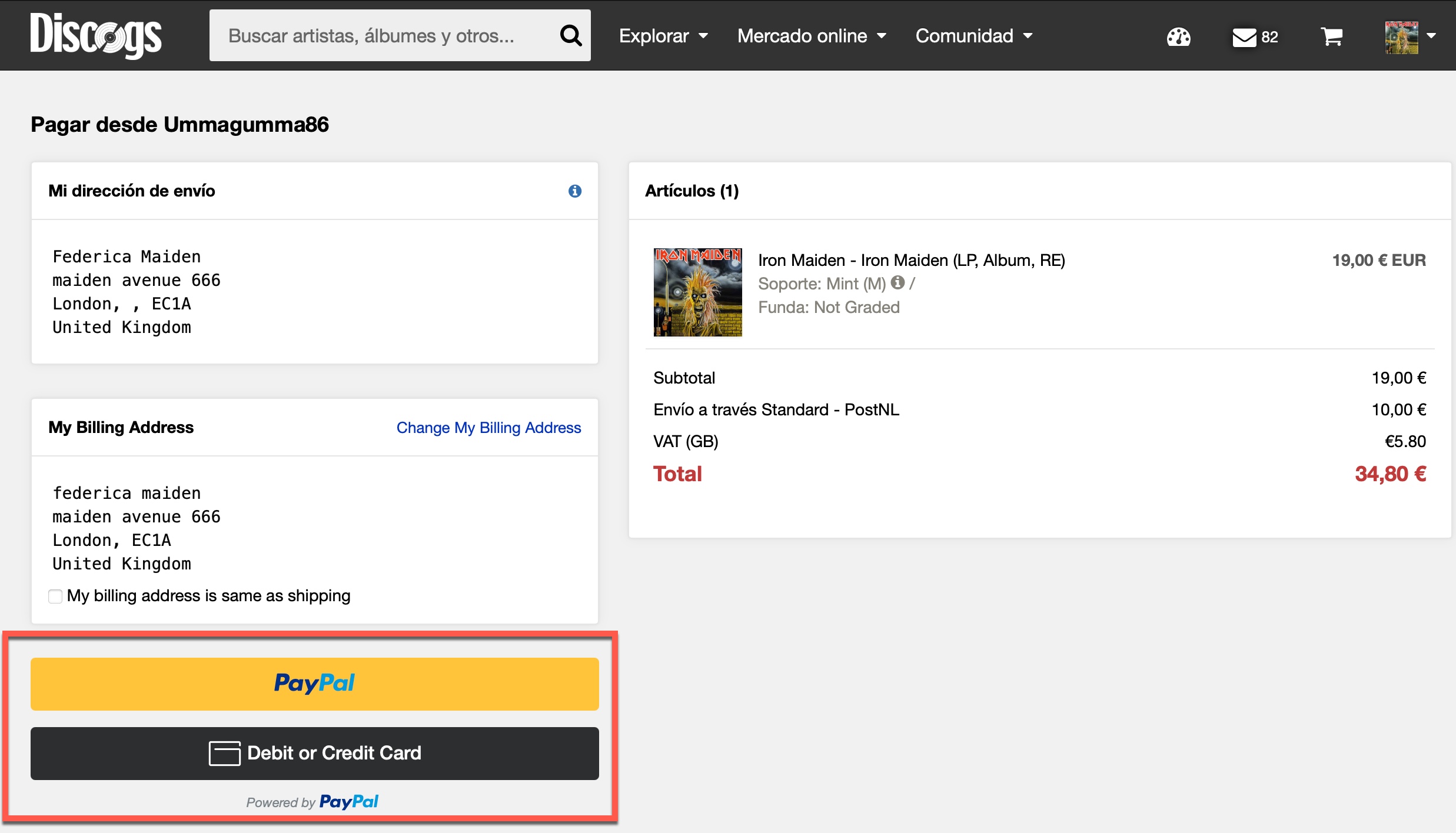
Task: Open the inbox envelope with 82 messages
Action: coord(1255,37)
